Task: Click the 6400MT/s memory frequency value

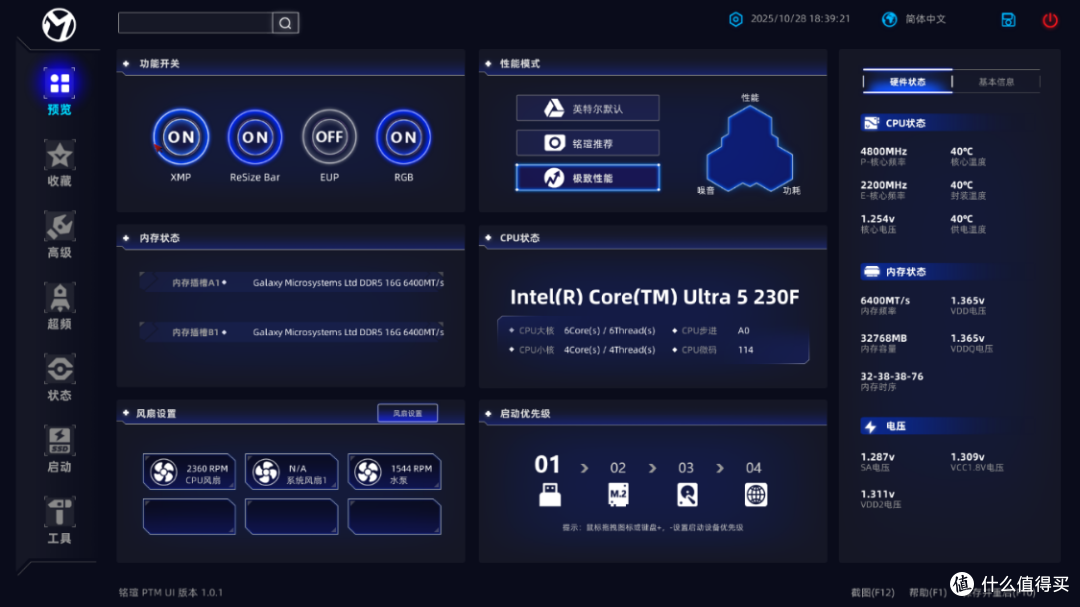Action: point(885,301)
